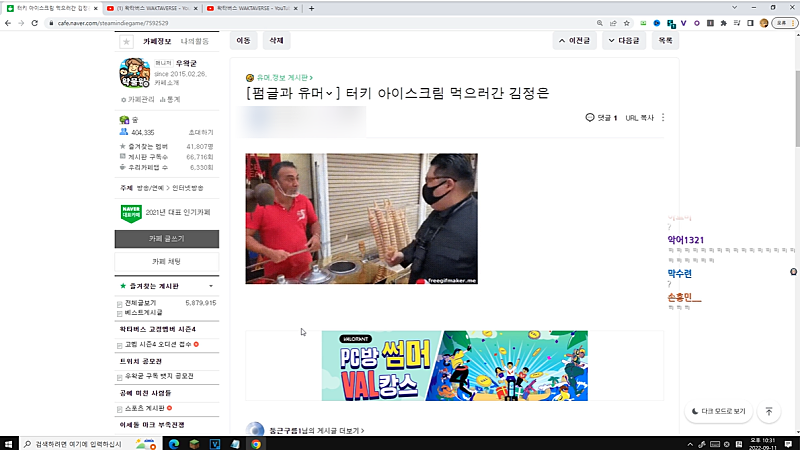
Task: Click the browser address bar
Action: coord(321,23)
